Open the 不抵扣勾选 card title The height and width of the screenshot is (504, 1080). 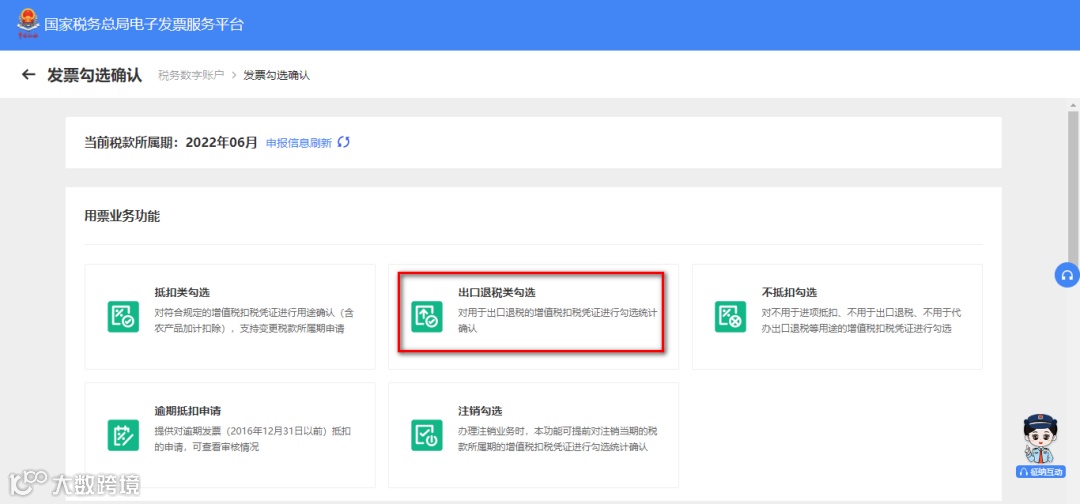[x=790, y=293]
